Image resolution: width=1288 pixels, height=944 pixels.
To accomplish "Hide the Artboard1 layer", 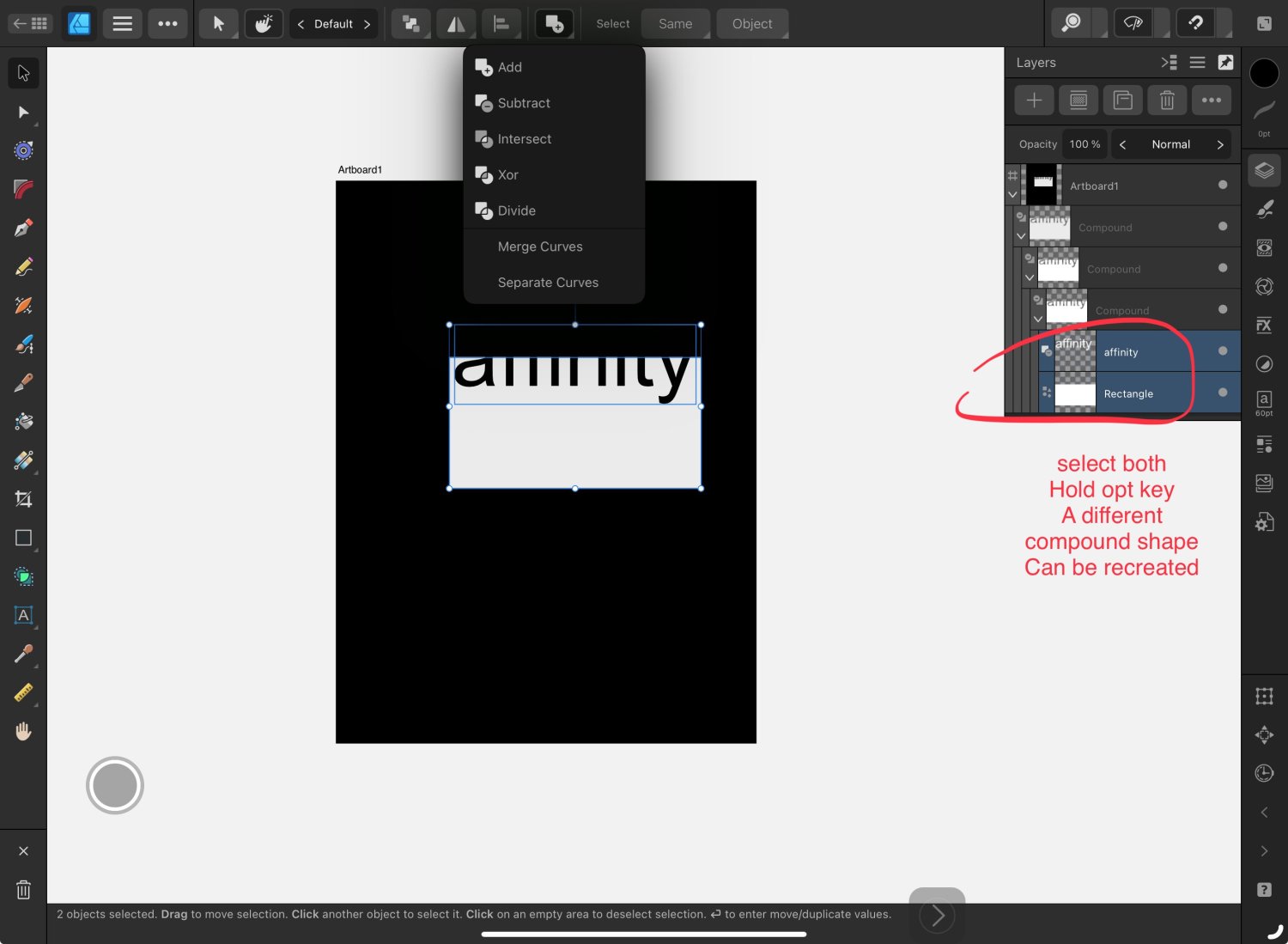I will click(1223, 185).
